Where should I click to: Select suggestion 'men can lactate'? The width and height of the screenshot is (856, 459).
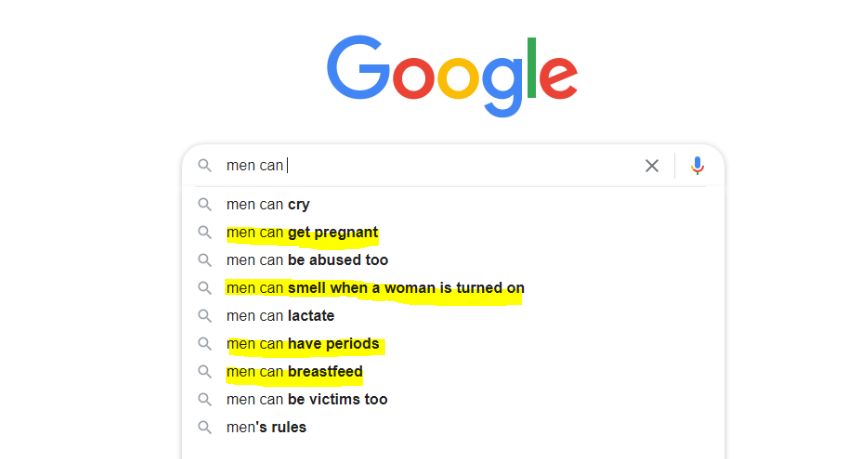click(453, 316)
